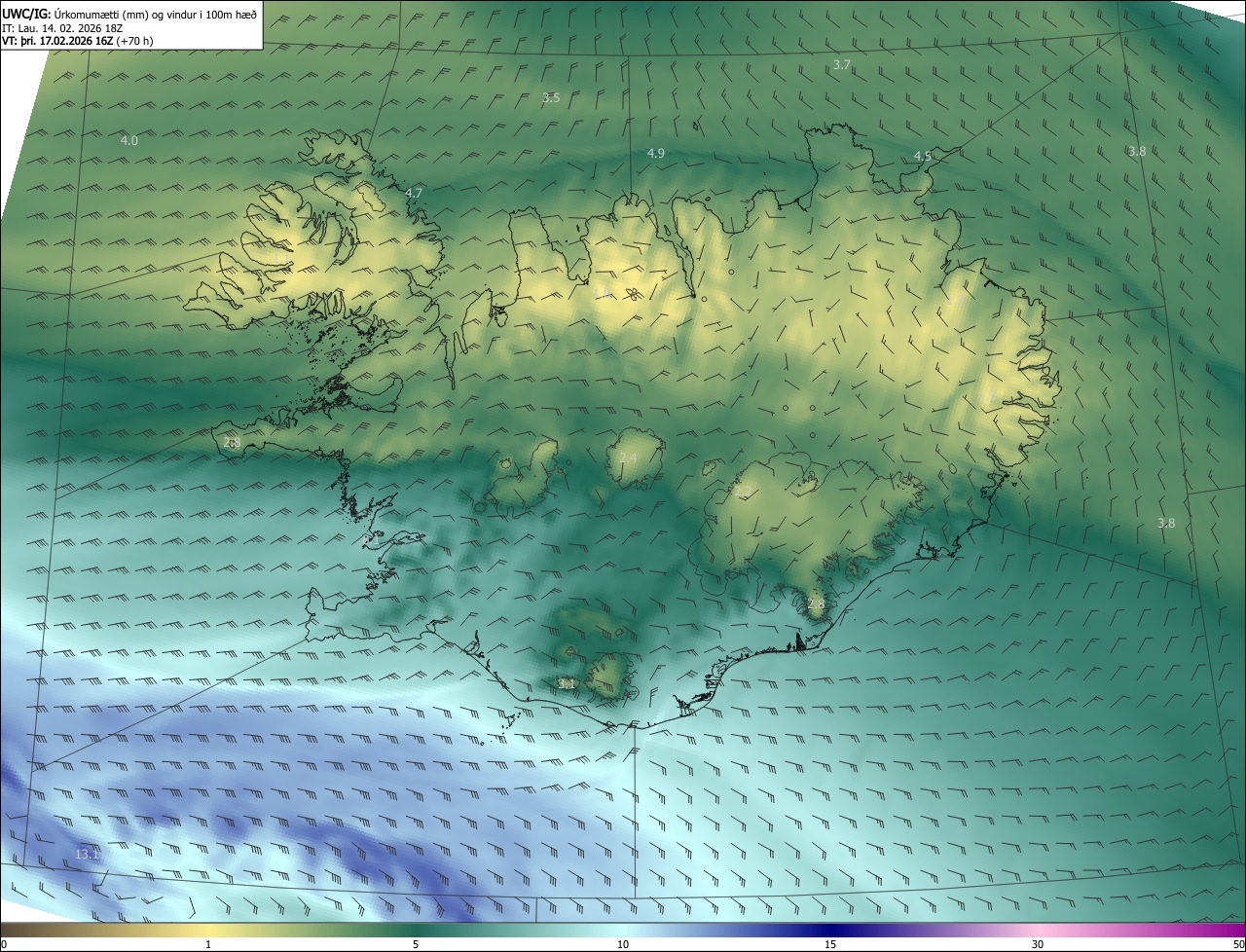Click the "3.1" label near the south coast glacier

(567, 684)
